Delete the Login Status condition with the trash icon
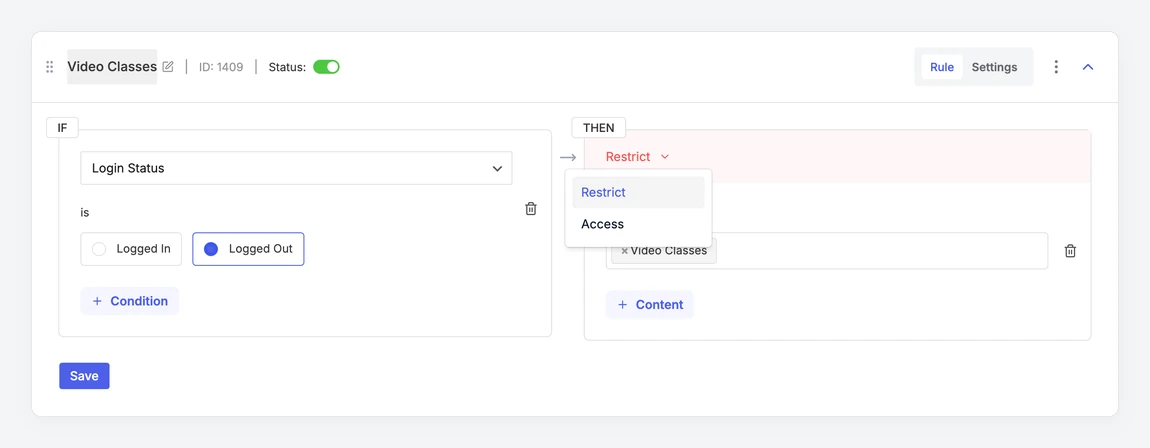 [x=531, y=209]
